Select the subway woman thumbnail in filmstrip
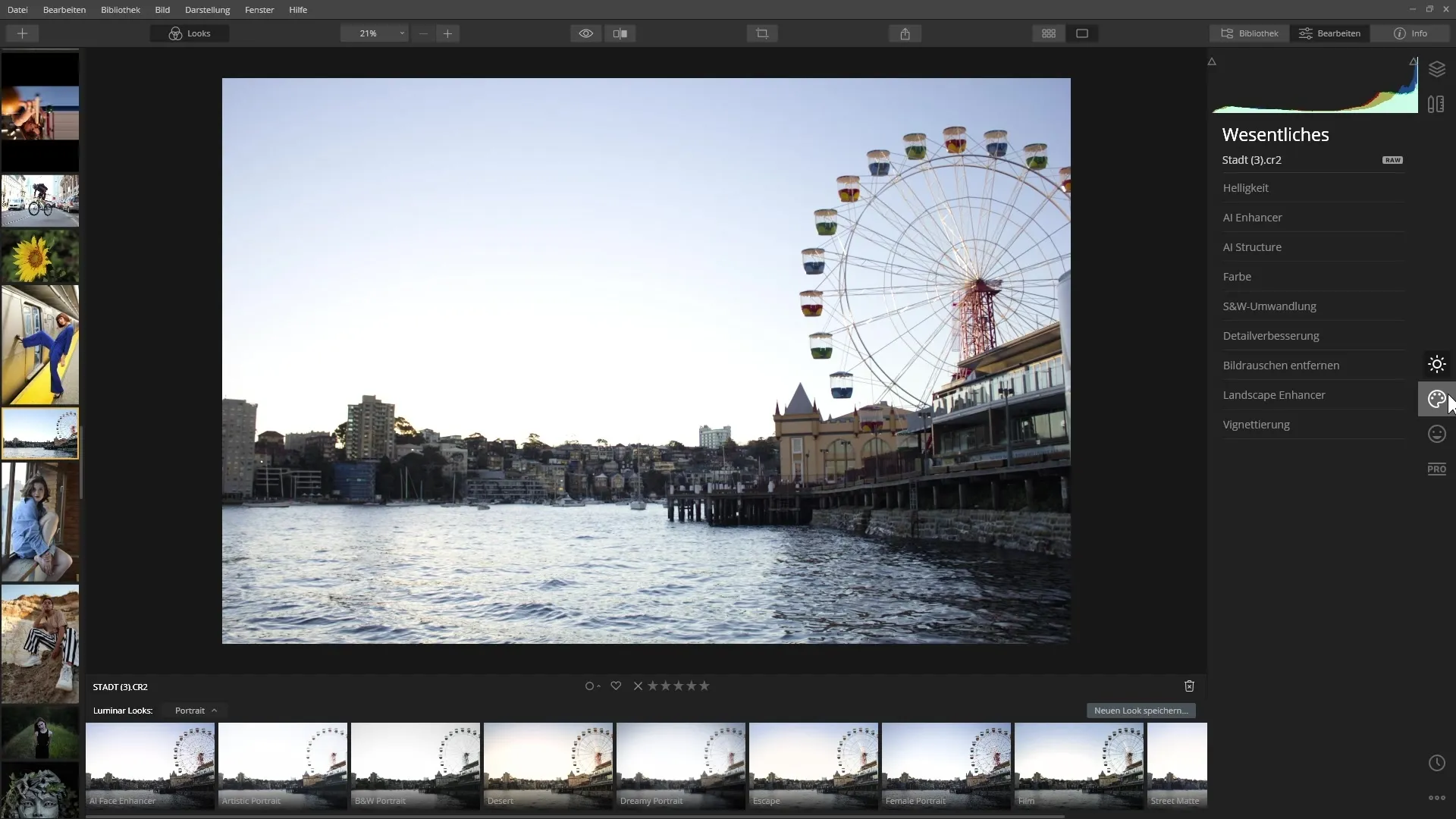The height and width of the screenshot is (819, 1456). (40, 345)
